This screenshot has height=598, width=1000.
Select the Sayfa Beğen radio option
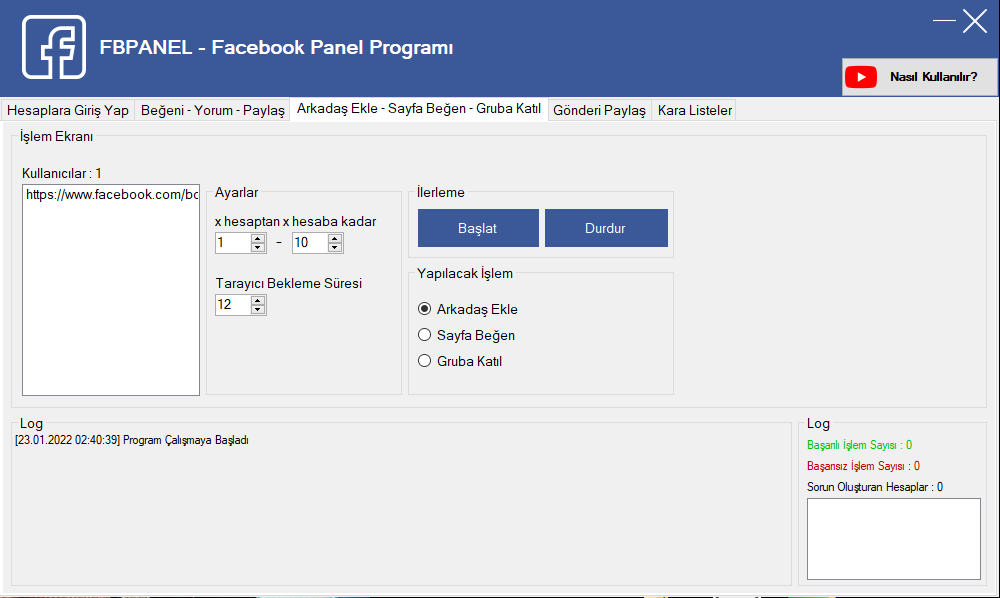425,335
